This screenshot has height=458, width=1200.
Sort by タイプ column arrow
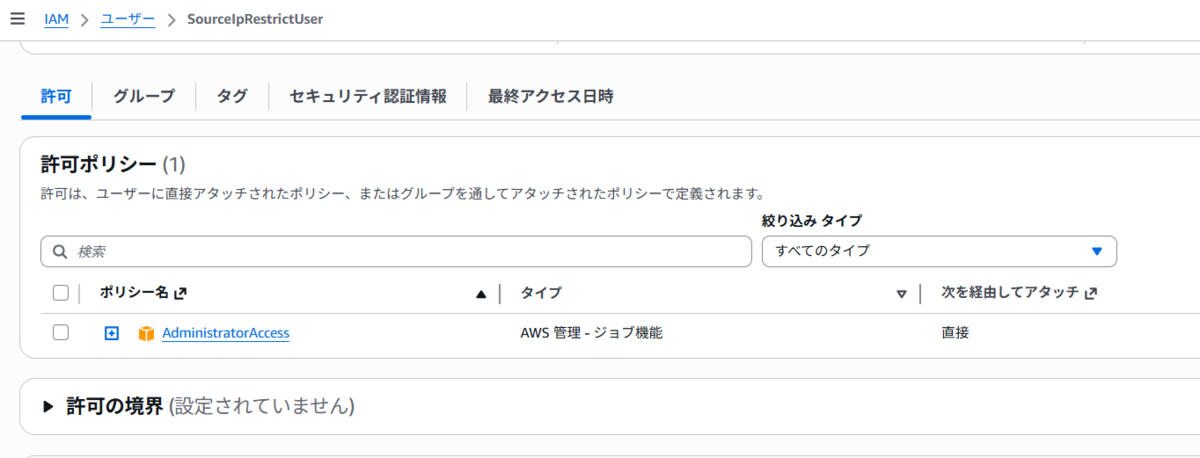coord(901,294)
